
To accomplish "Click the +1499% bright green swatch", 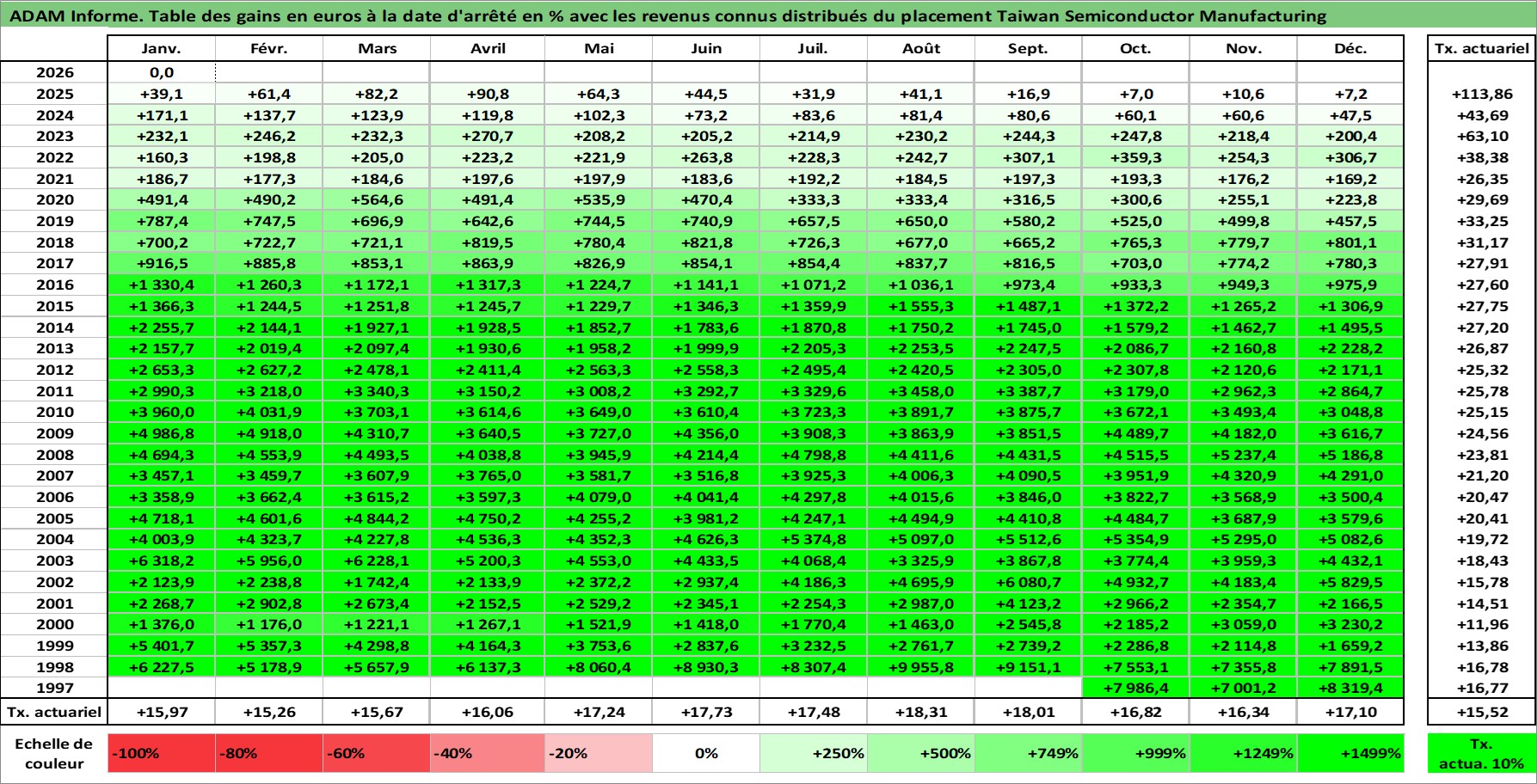I will pyautogui.click(x=1350, y=753).
